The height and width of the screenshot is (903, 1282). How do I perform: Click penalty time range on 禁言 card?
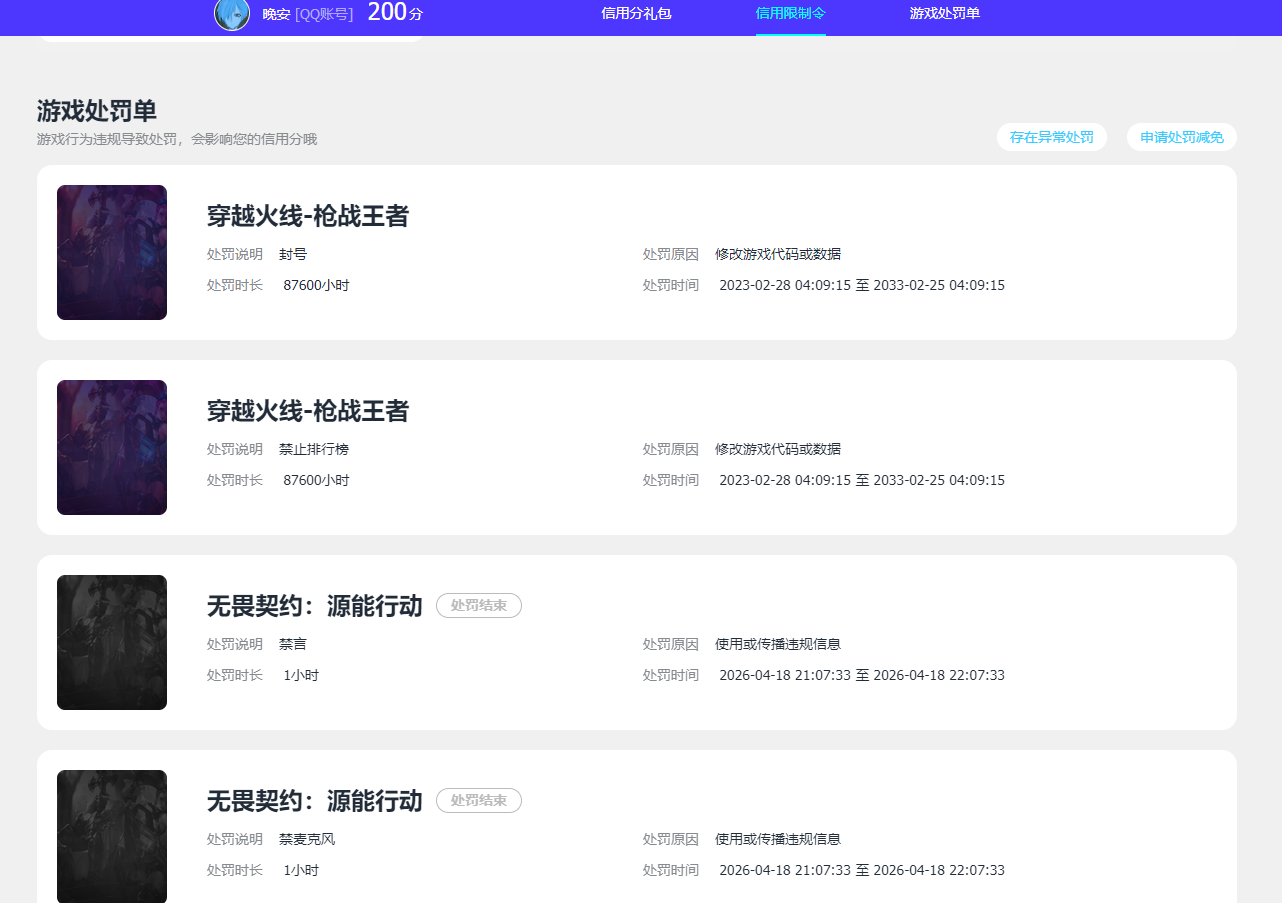click(x=862, y=676)
